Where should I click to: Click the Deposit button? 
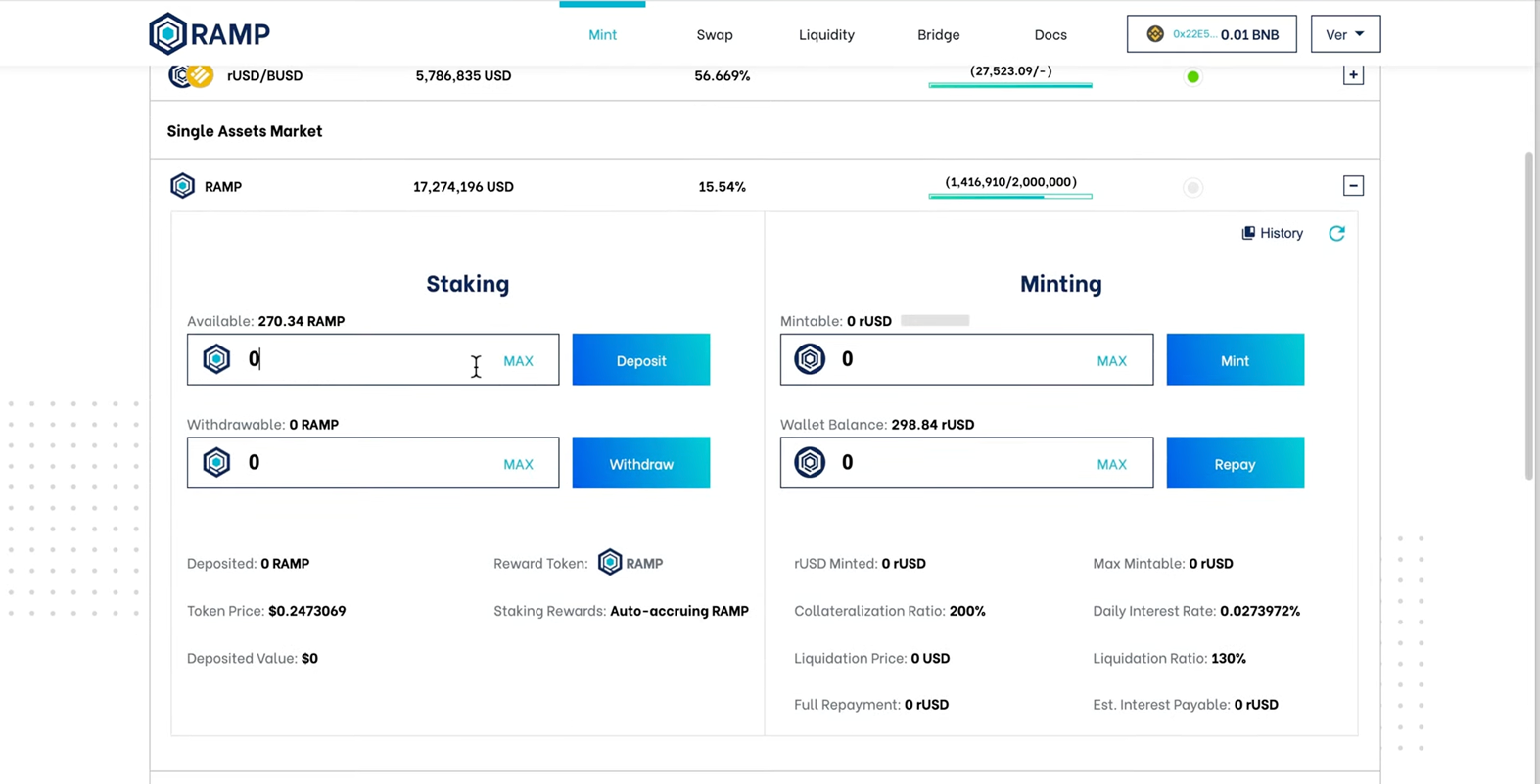click(x=640, y=360)
